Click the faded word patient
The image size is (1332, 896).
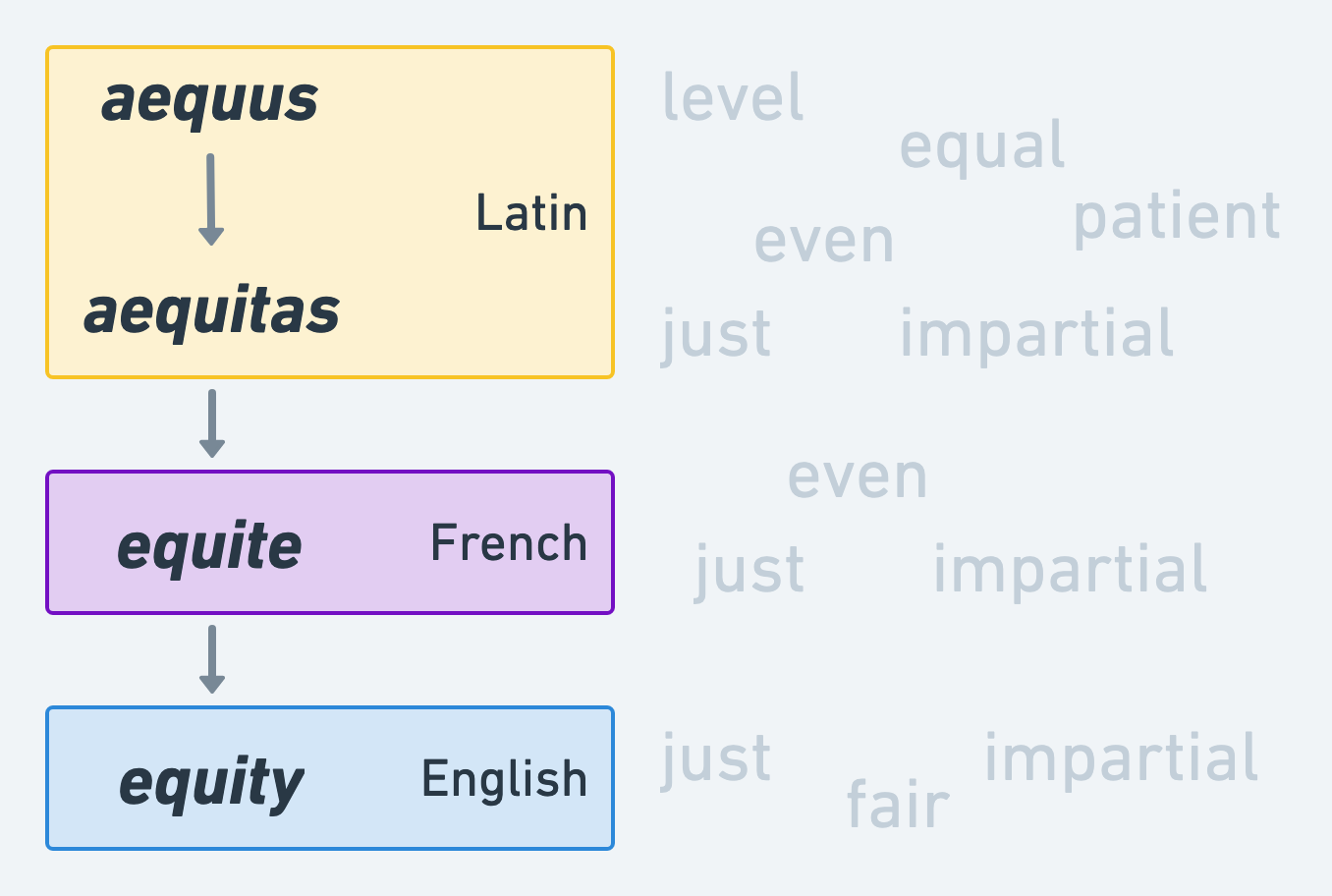(x=1177, y=216)
